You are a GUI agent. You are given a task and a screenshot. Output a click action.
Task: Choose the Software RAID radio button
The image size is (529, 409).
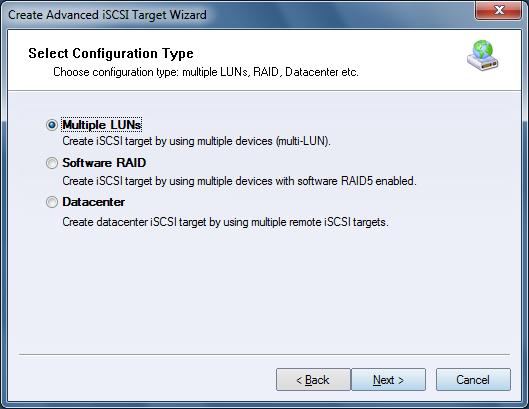coord(52,163)
